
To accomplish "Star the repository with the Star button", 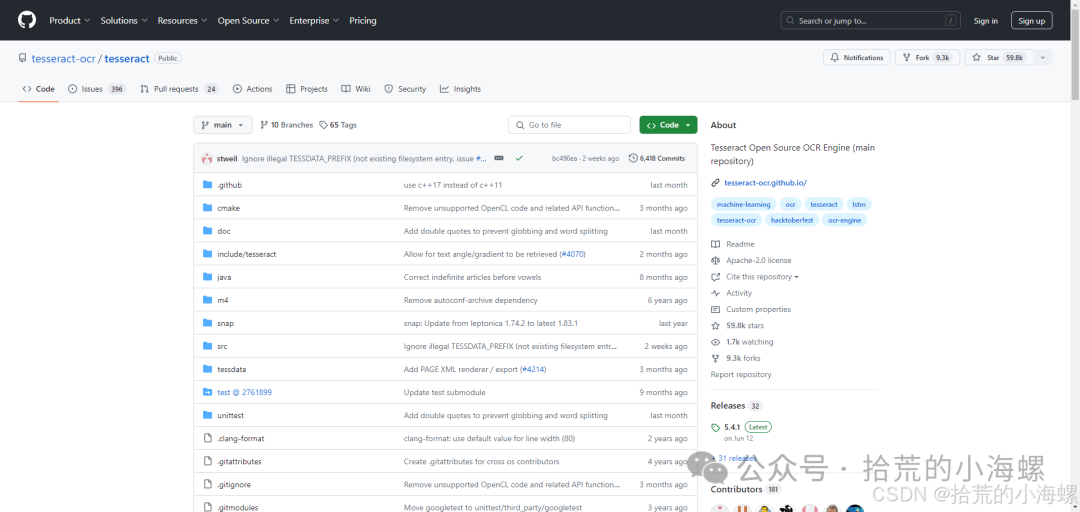I will (997, 58).
